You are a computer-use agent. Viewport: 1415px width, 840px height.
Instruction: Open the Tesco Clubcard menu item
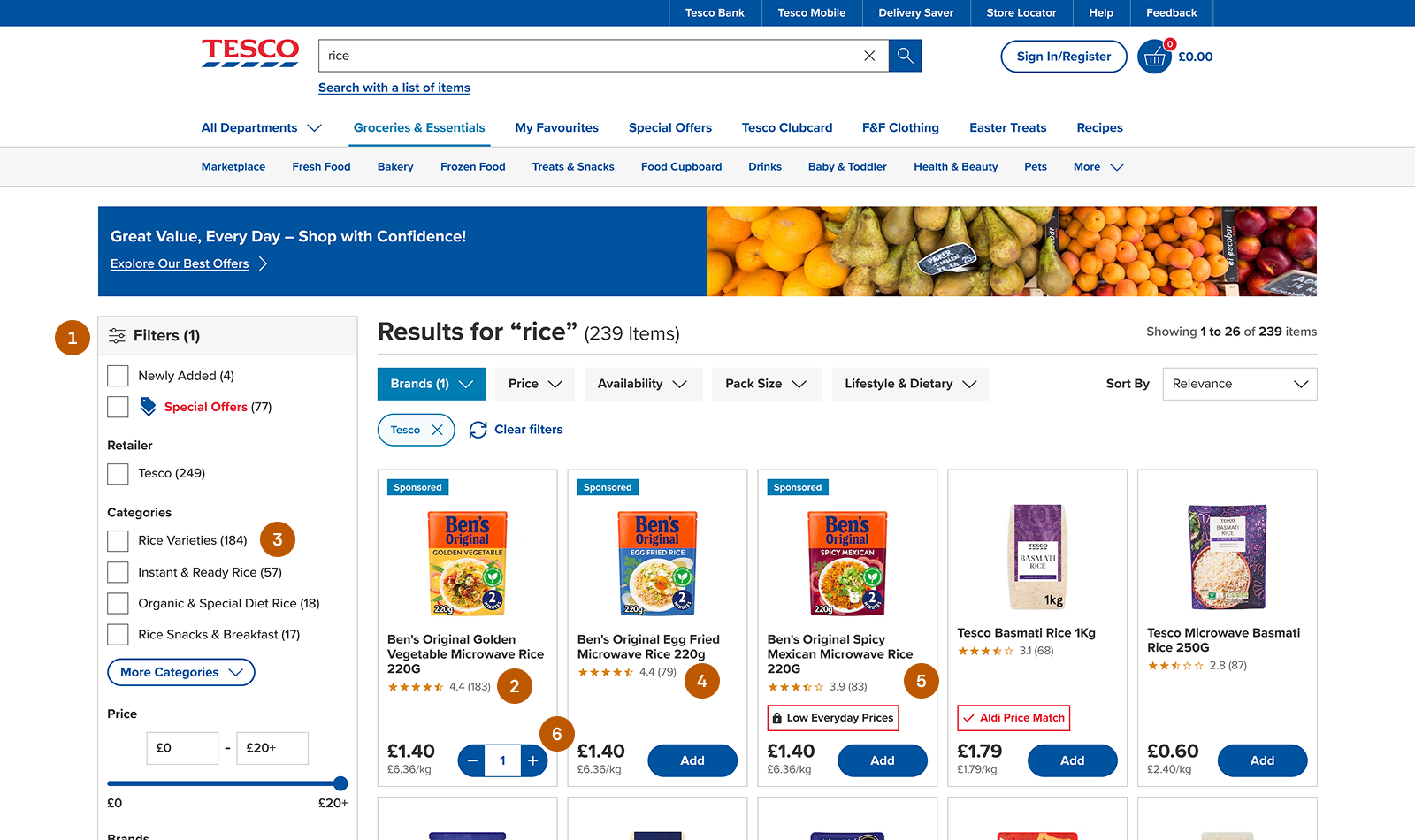(x=787, y=127)
